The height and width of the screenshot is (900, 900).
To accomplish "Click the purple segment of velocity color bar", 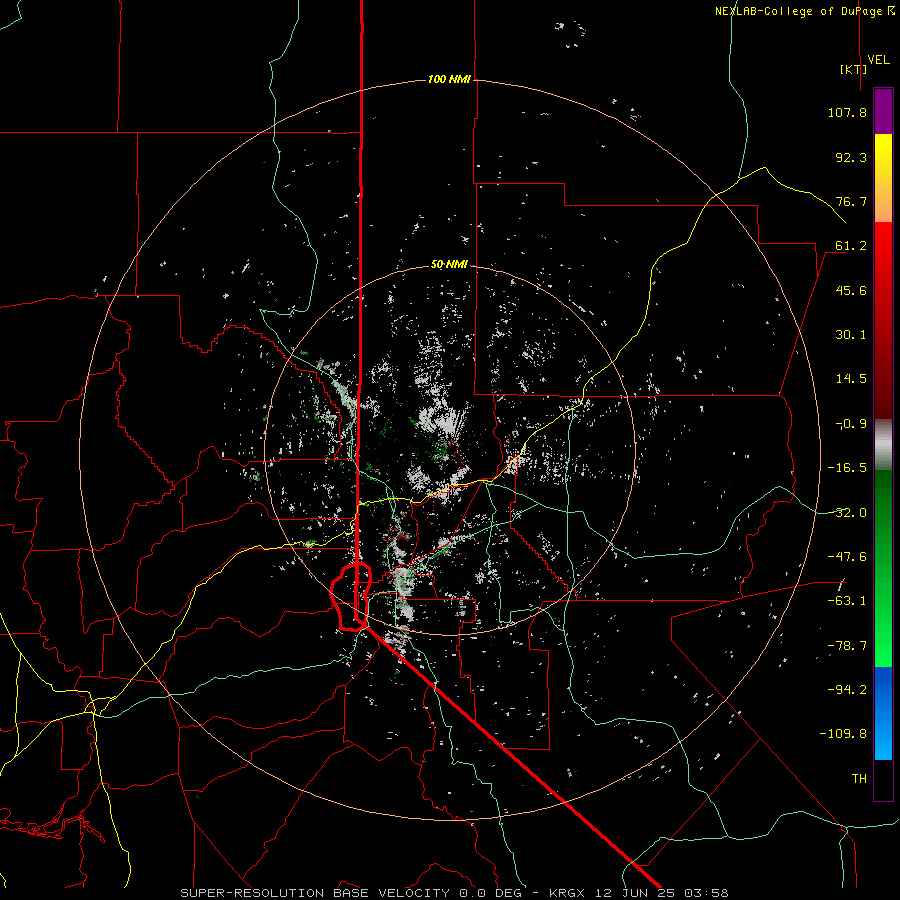I will click(883, 112).
